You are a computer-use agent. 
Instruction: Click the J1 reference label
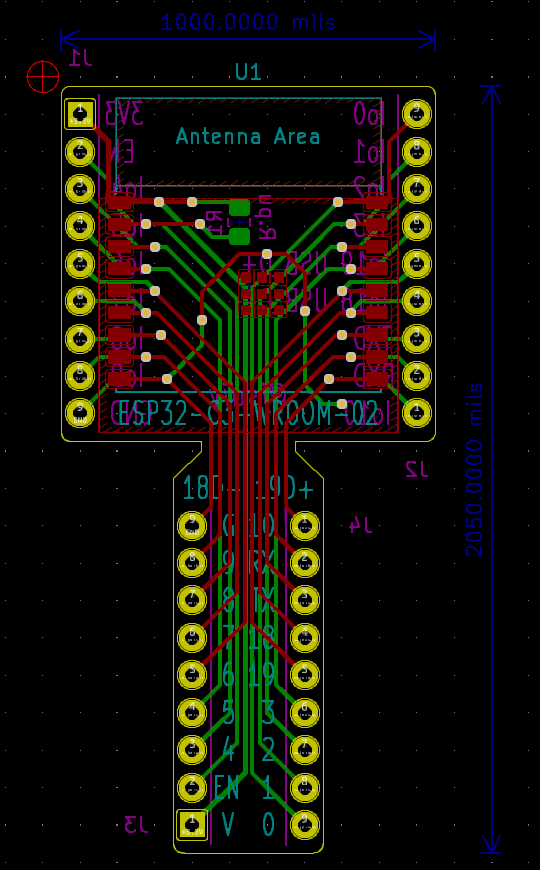point(81,57)
